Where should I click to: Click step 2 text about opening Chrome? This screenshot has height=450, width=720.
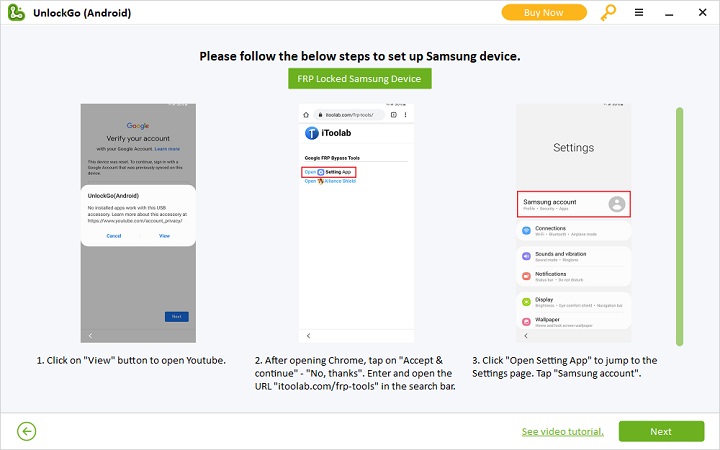(355, 373)
